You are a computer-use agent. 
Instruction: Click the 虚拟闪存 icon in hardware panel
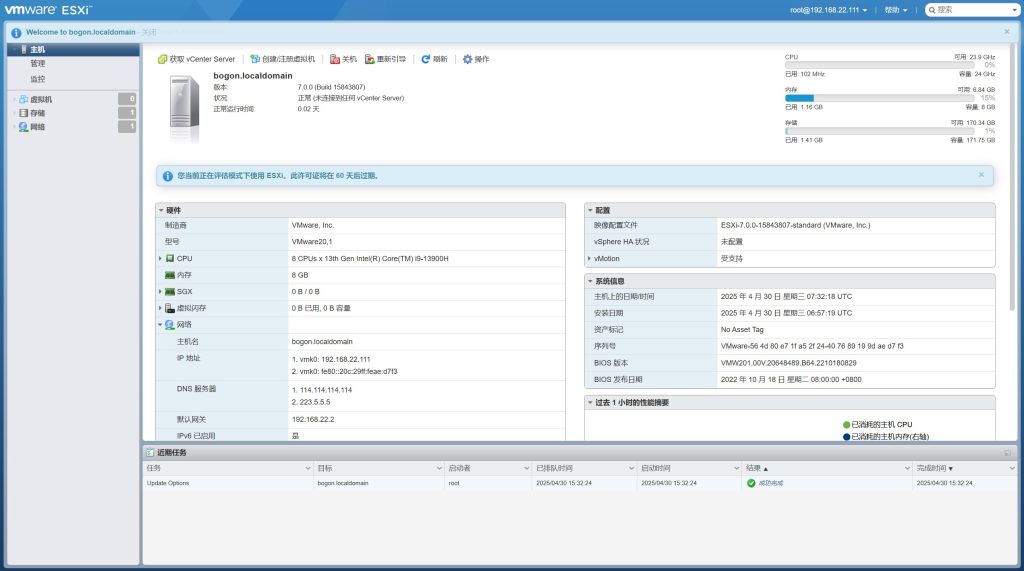pos(170,308)
